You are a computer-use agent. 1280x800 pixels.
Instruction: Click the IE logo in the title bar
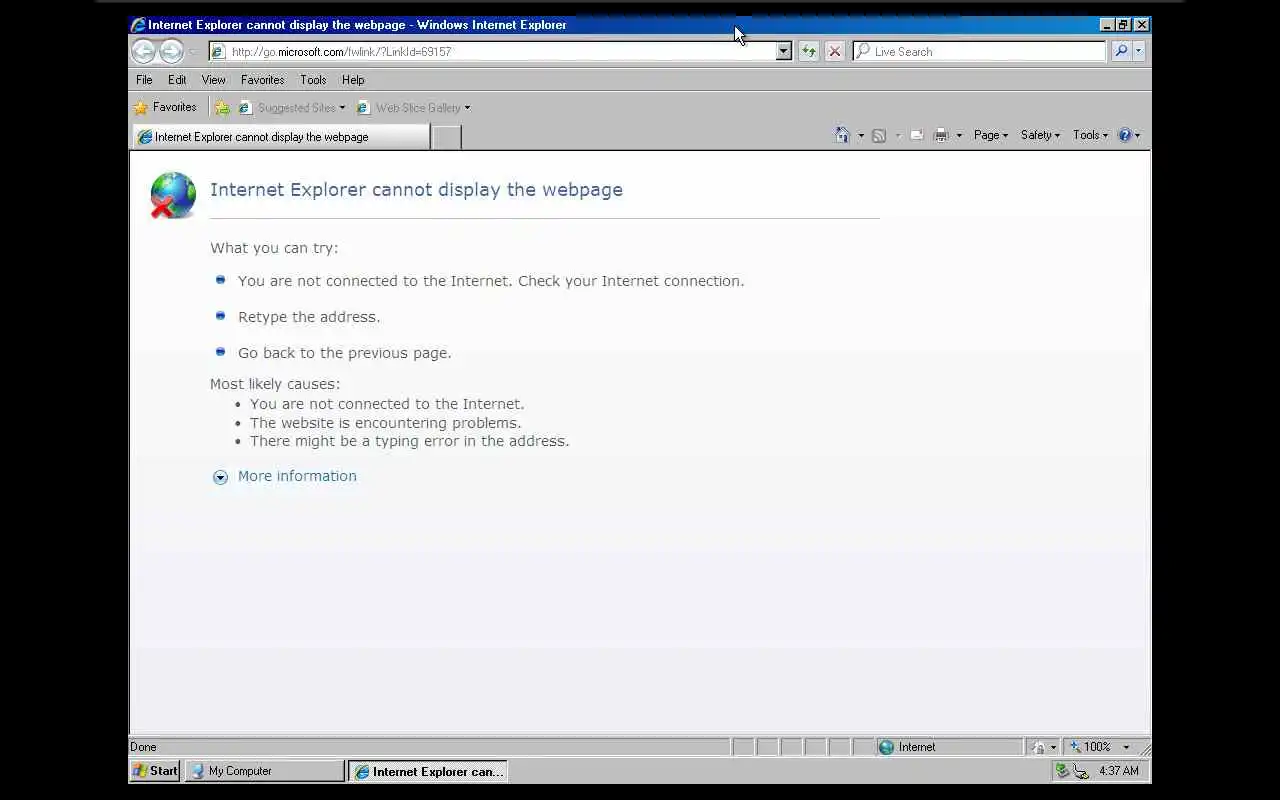click(x=138, y=24)
